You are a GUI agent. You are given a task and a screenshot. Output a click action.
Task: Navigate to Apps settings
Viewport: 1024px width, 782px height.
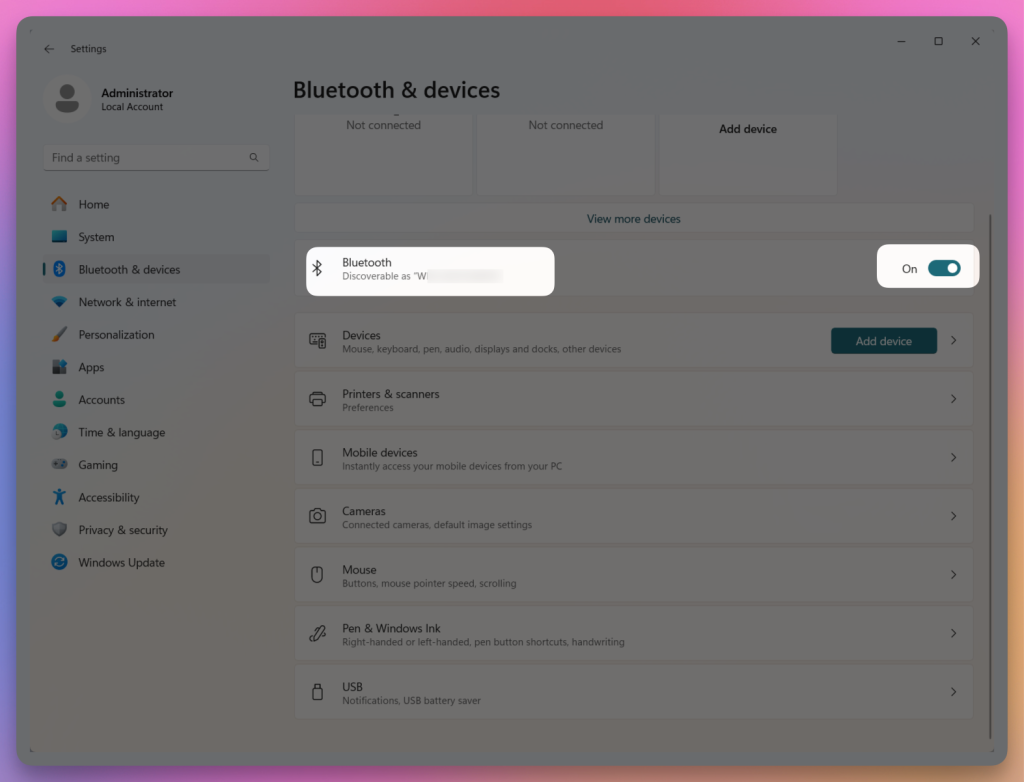[156, 367]
